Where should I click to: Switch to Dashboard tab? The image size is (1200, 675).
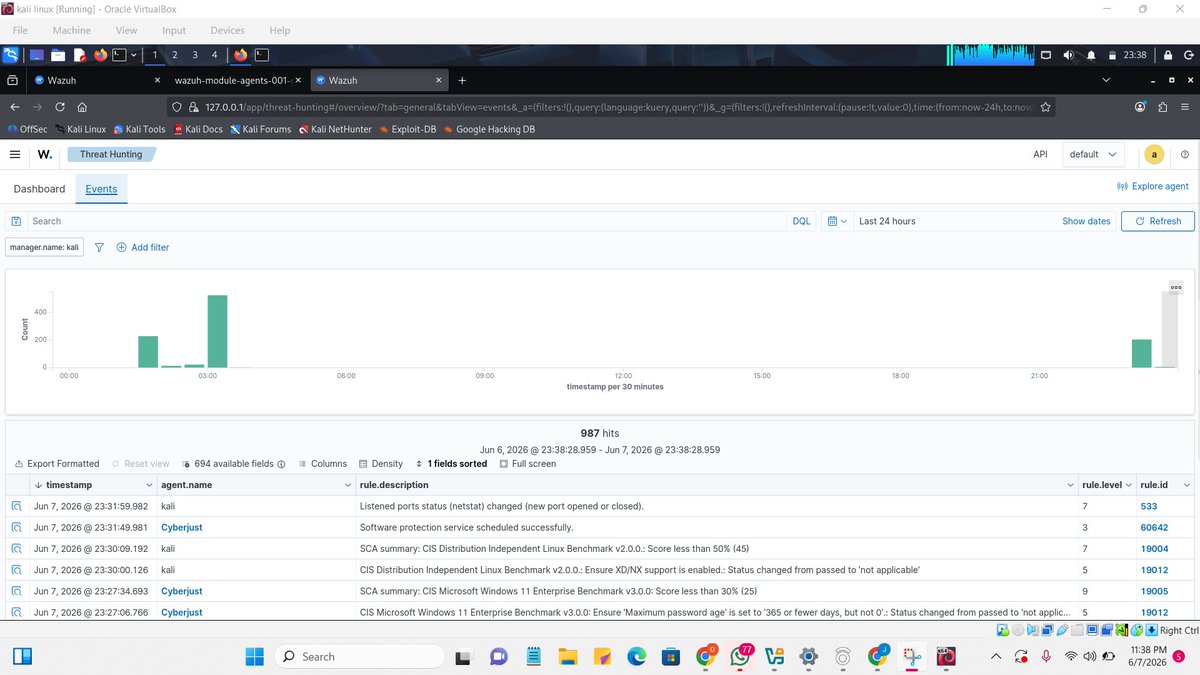coord(39,189)
